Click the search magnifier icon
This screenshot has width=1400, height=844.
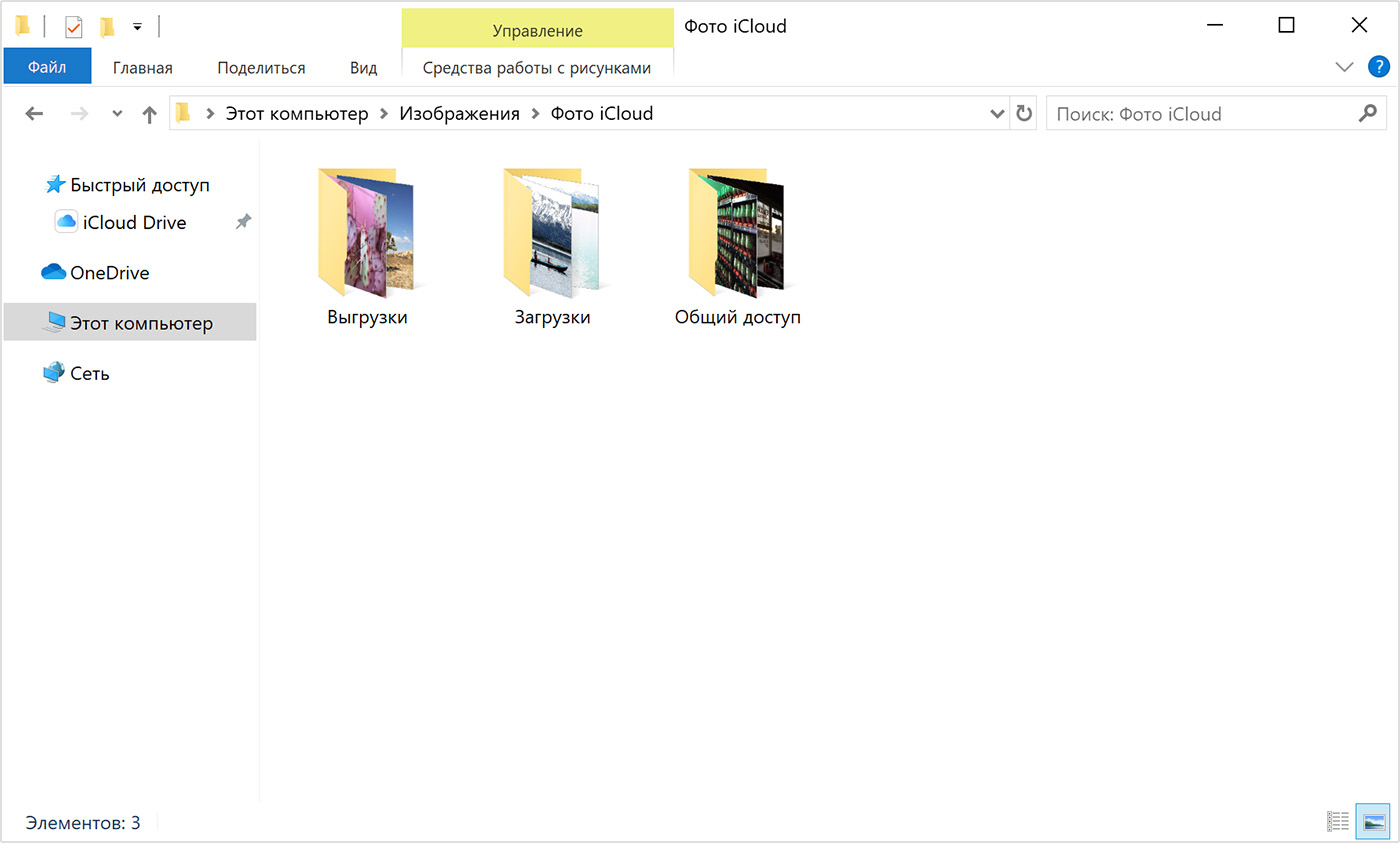pos(1368,113)
